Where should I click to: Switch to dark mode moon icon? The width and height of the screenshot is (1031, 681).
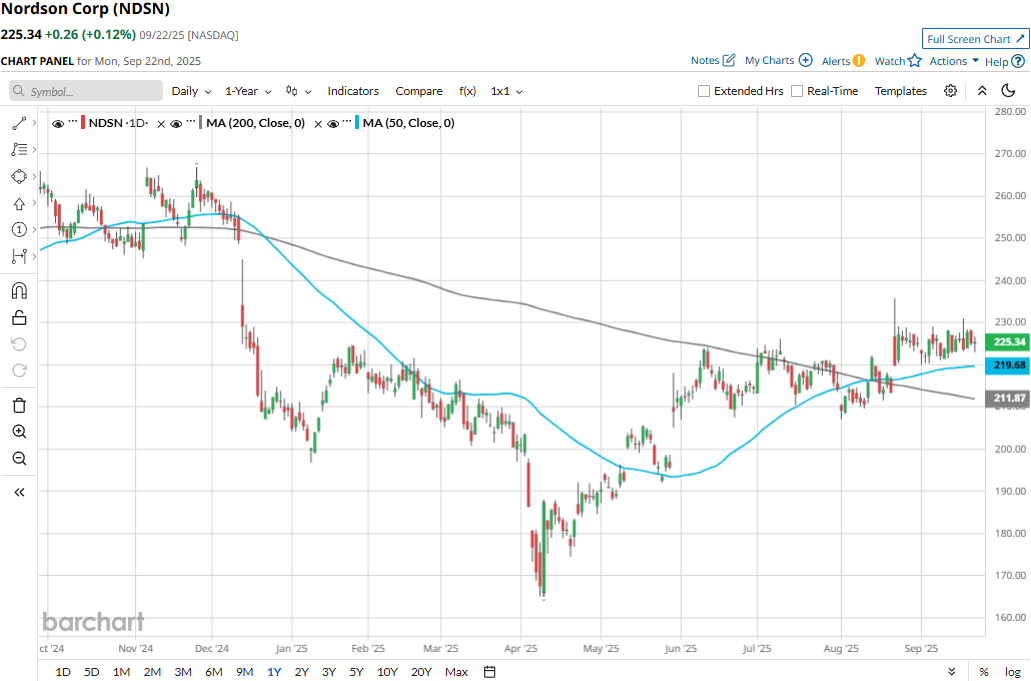pyautogui.click(x=1008, y=91)
